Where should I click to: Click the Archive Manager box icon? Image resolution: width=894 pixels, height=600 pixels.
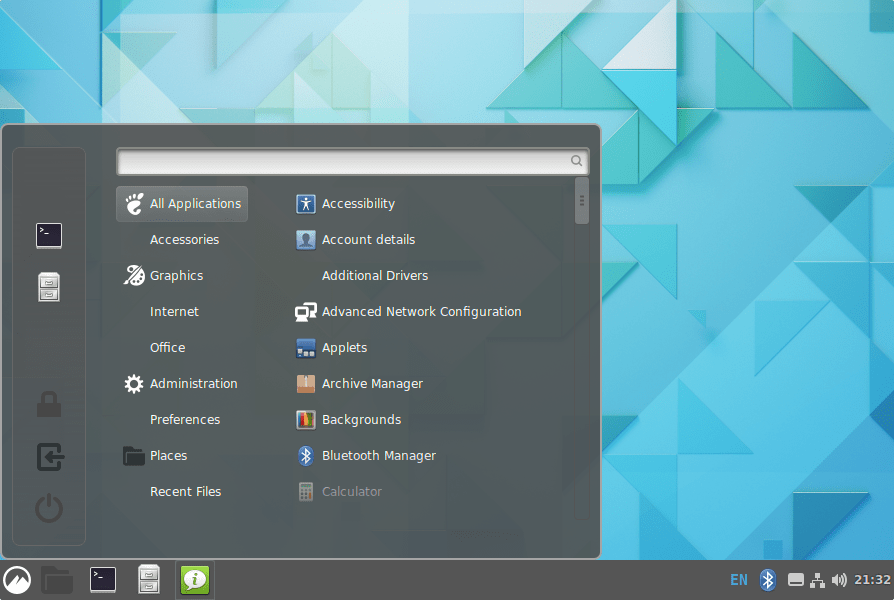pyautogui.click(x=306, y=383)
